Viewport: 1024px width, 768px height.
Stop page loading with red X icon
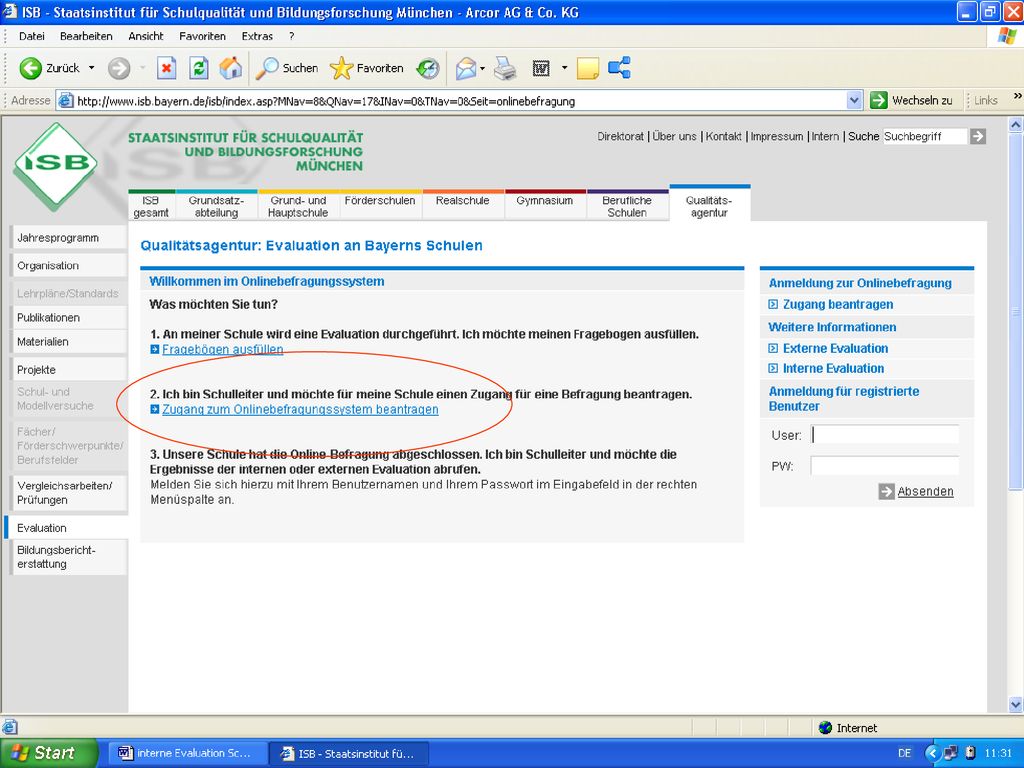[x=167, y=68]
